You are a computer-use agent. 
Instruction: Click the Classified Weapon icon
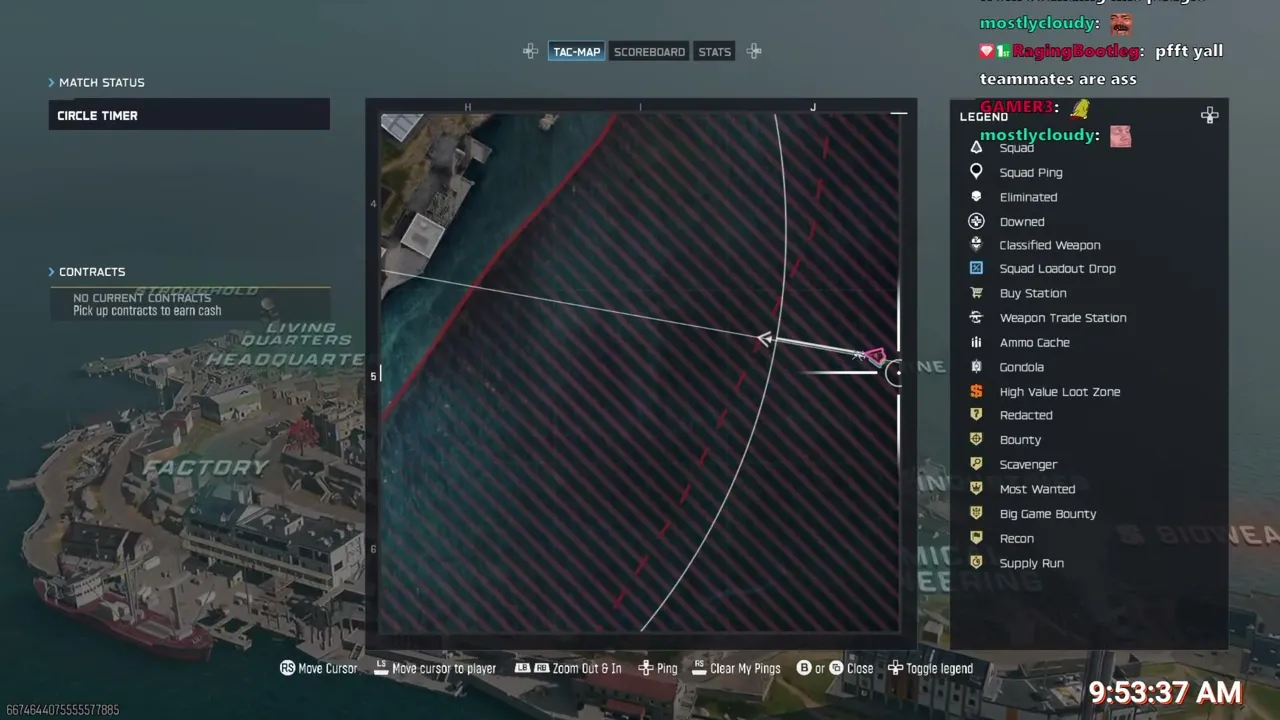(976, 244)
